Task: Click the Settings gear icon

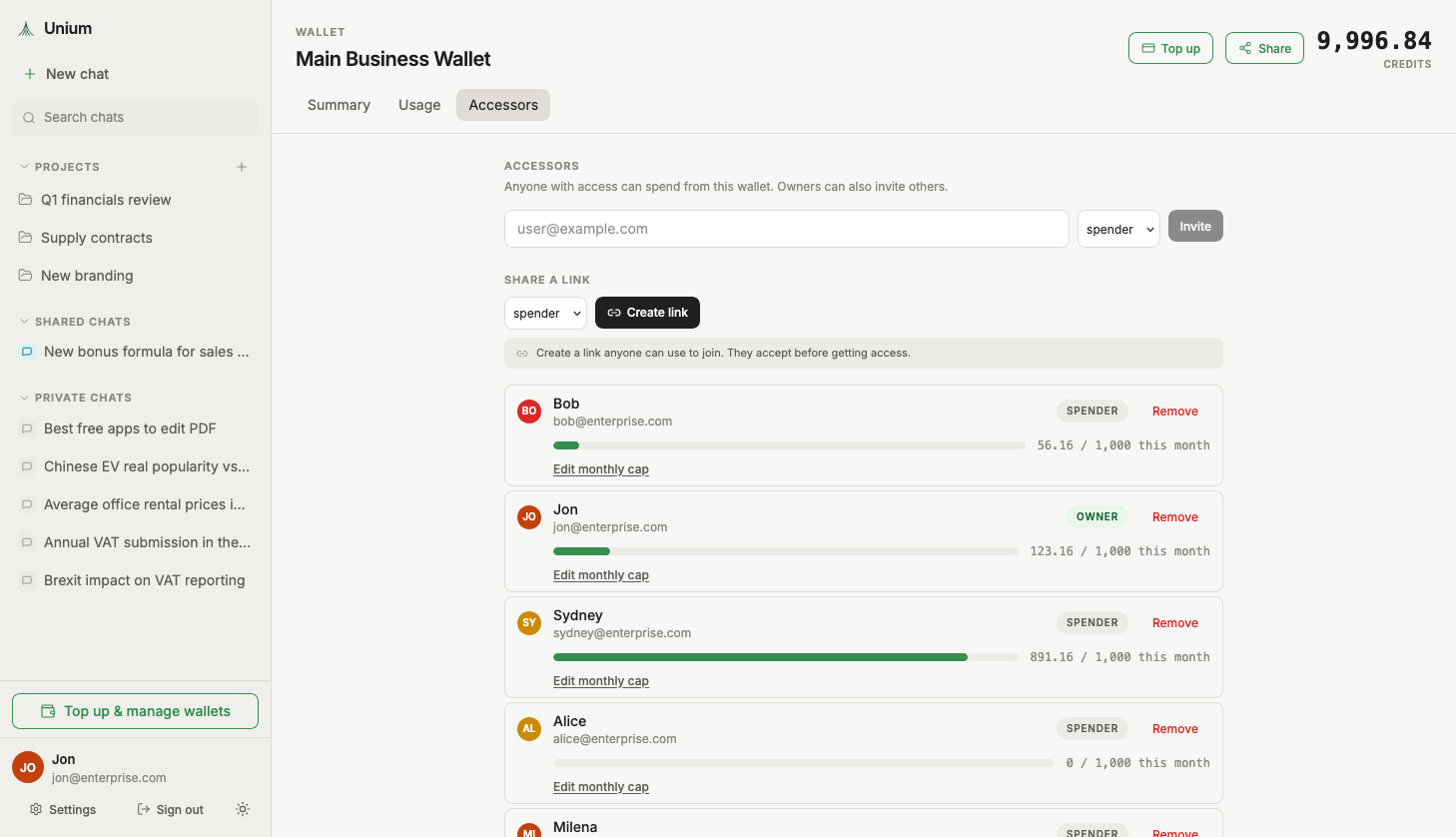Action: (36, 809)
